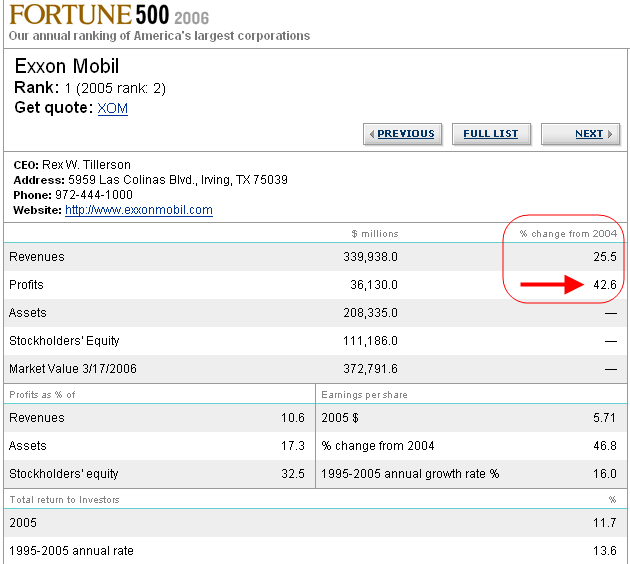Click the Previous company button
This screenshot has height=564, width=630.
tap(402, 134)
